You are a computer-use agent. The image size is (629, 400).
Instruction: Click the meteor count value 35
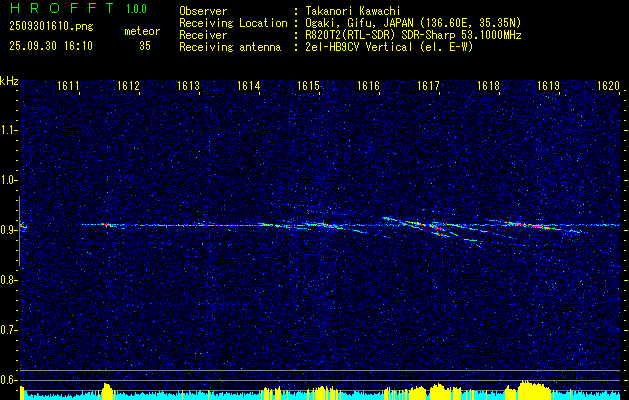tap(145, 46)
